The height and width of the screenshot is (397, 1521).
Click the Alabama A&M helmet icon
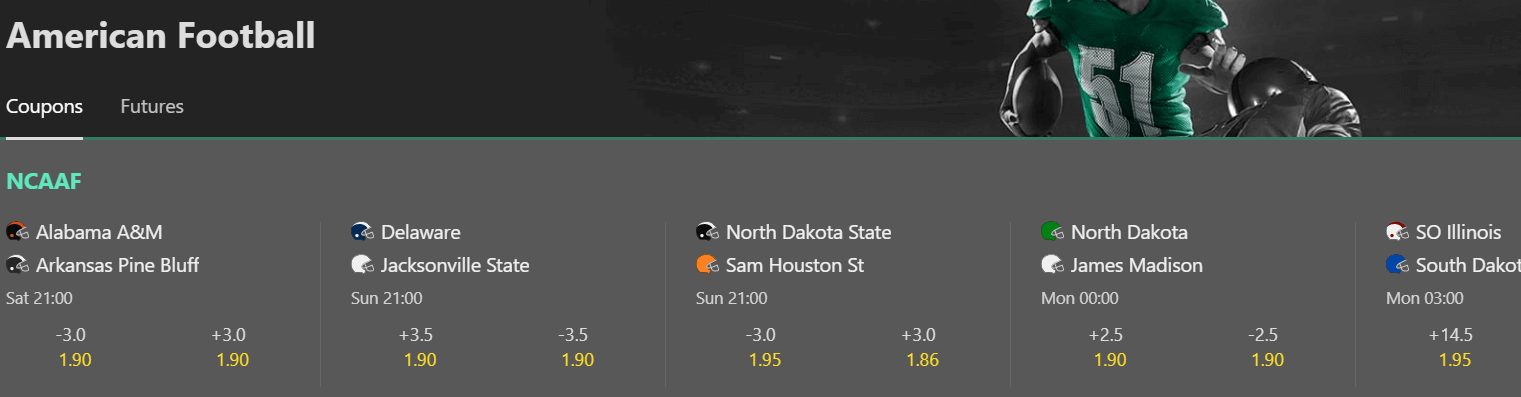point(17,232)
